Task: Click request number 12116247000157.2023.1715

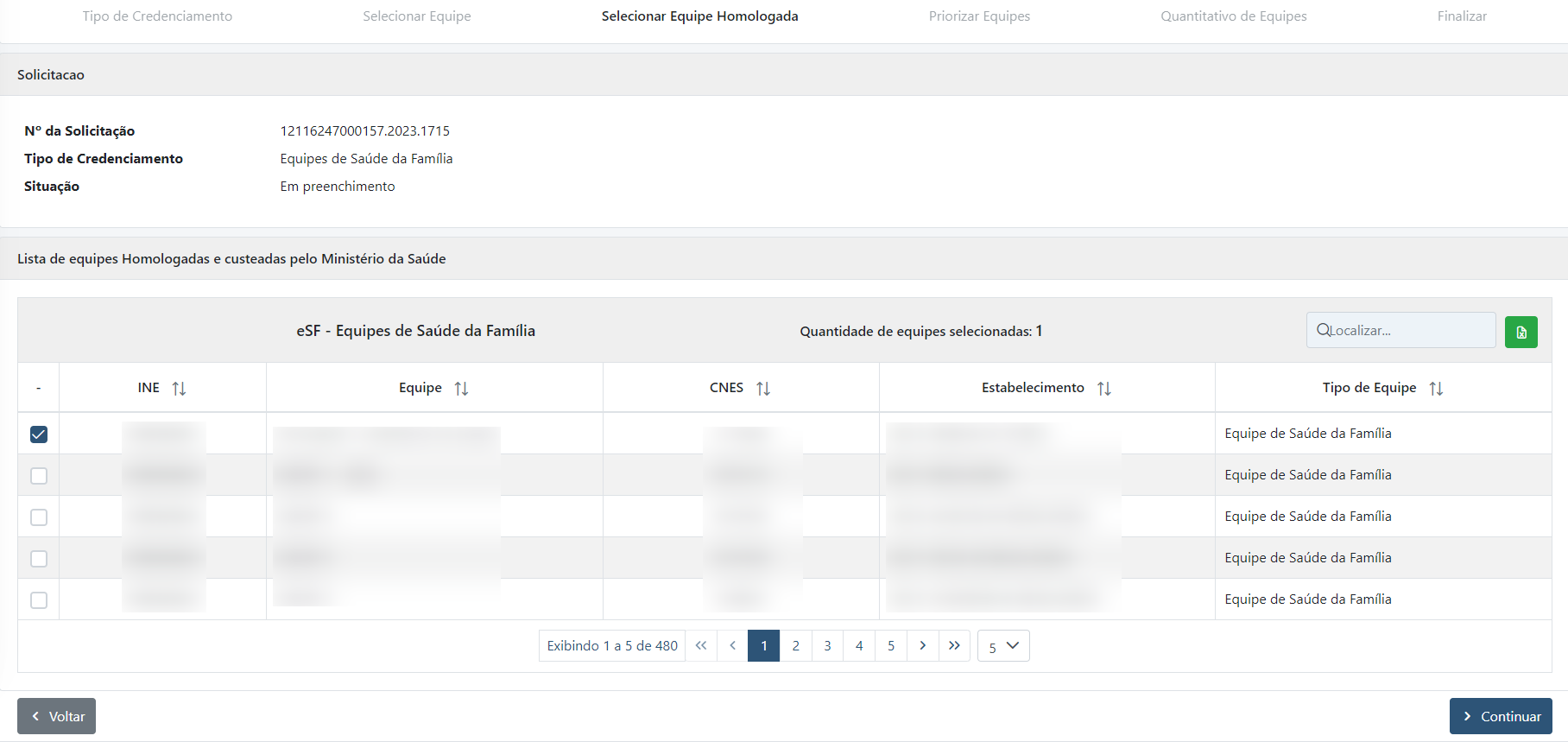Action: [365, 131]
